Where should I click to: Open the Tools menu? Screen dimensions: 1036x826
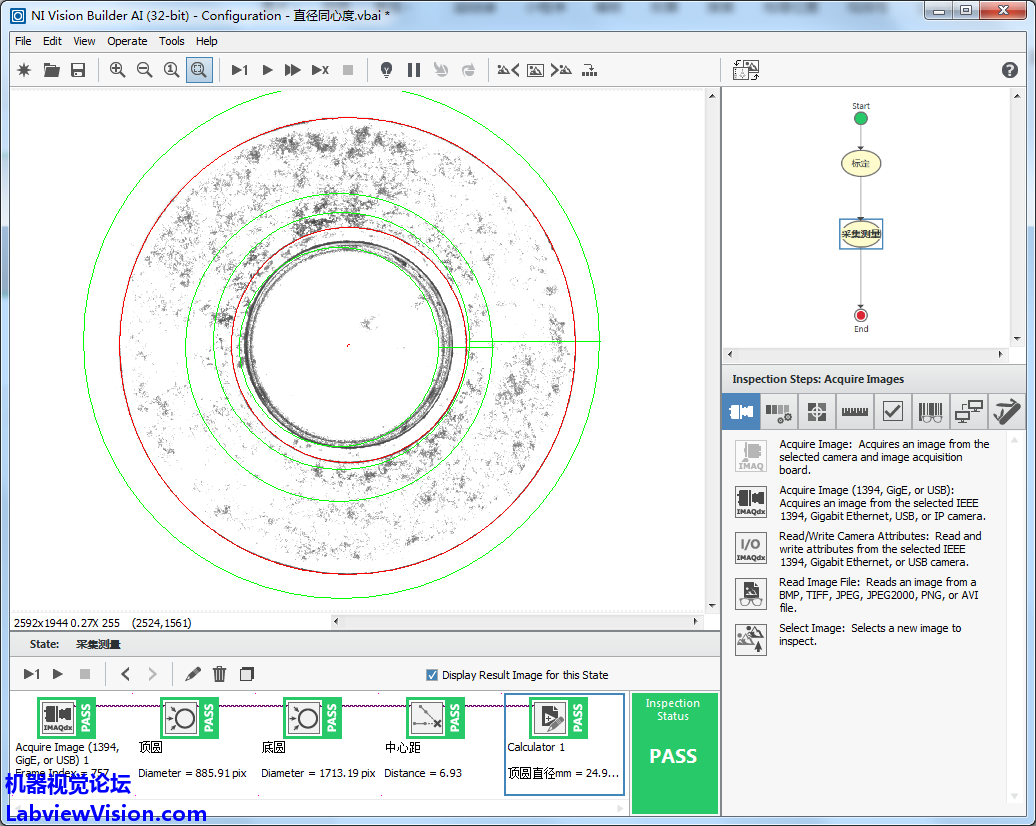[172, 41]
